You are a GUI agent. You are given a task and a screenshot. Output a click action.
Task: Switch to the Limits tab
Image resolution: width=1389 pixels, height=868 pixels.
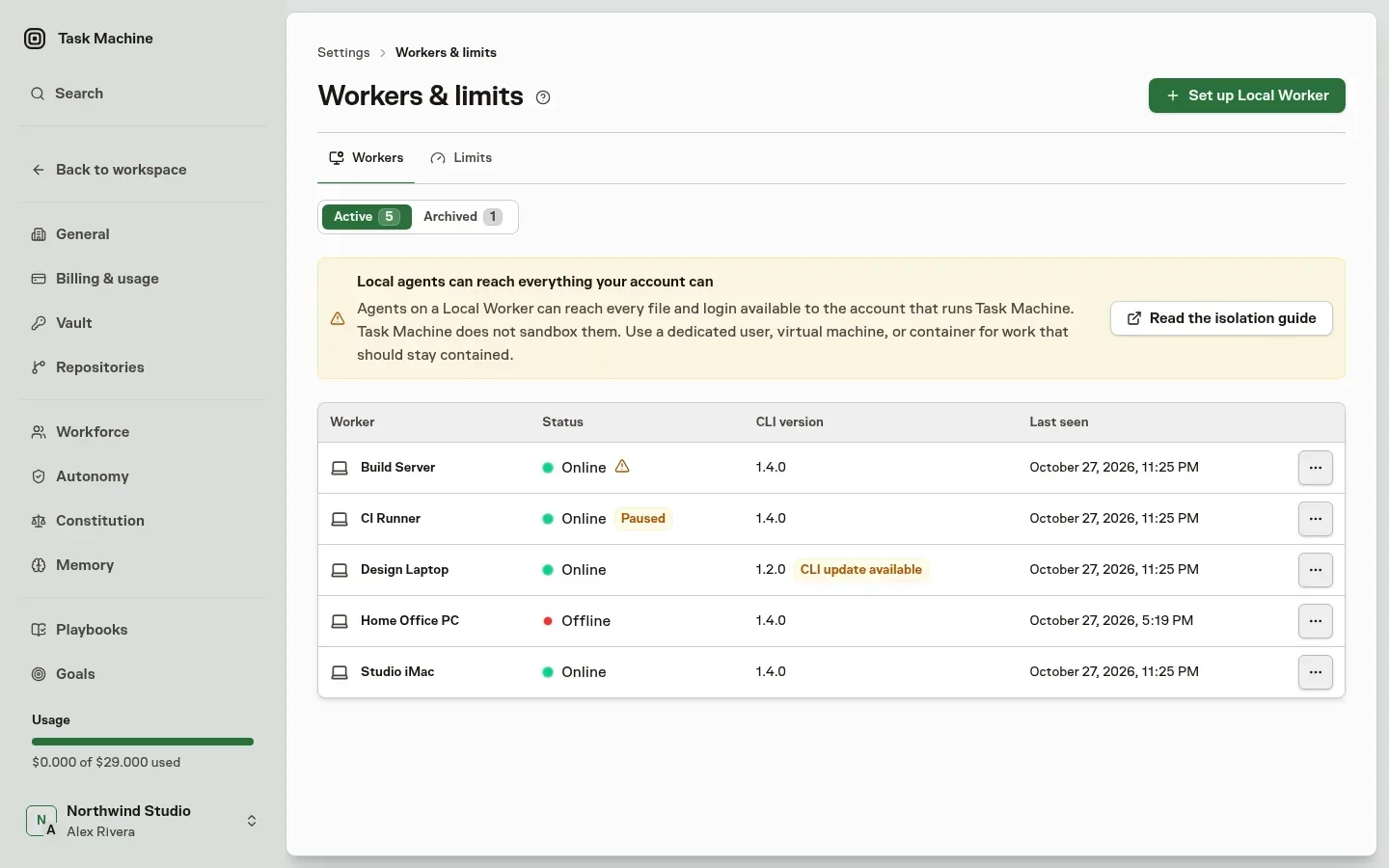461,158
